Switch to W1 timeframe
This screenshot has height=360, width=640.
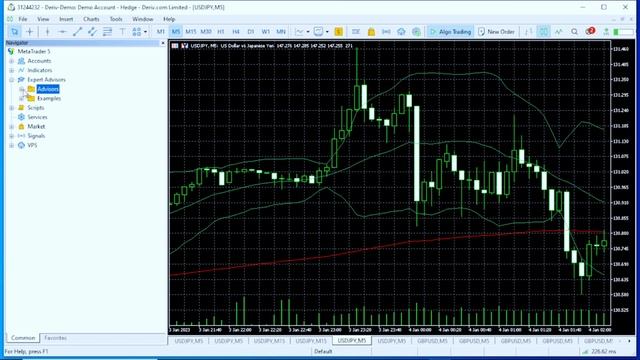[266, 32]
